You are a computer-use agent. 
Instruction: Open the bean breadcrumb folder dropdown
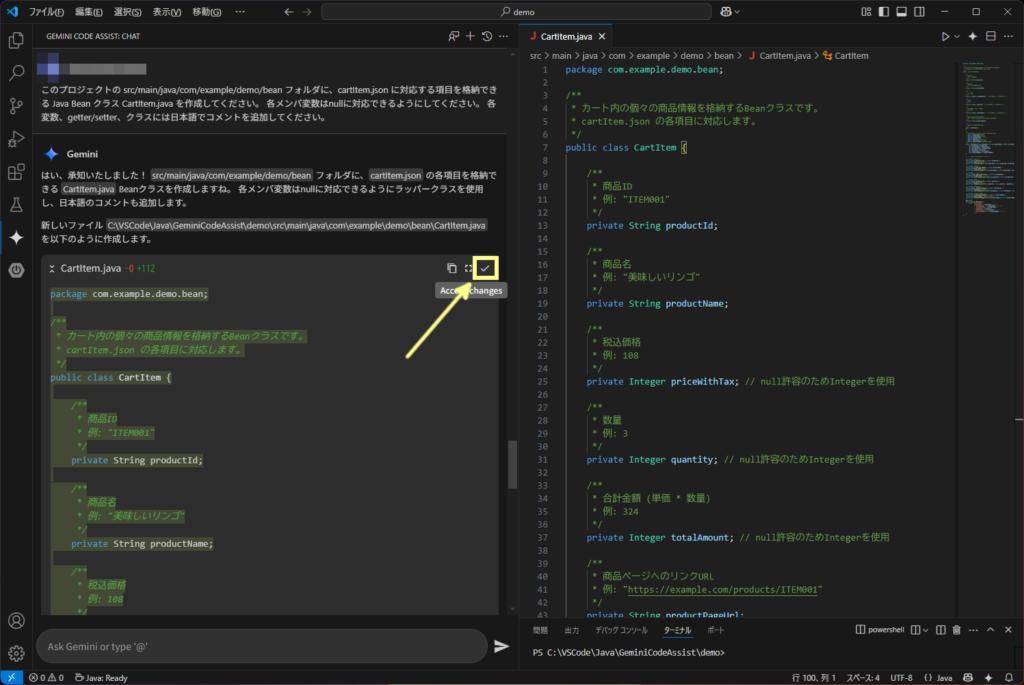click(x=723, y=56)
